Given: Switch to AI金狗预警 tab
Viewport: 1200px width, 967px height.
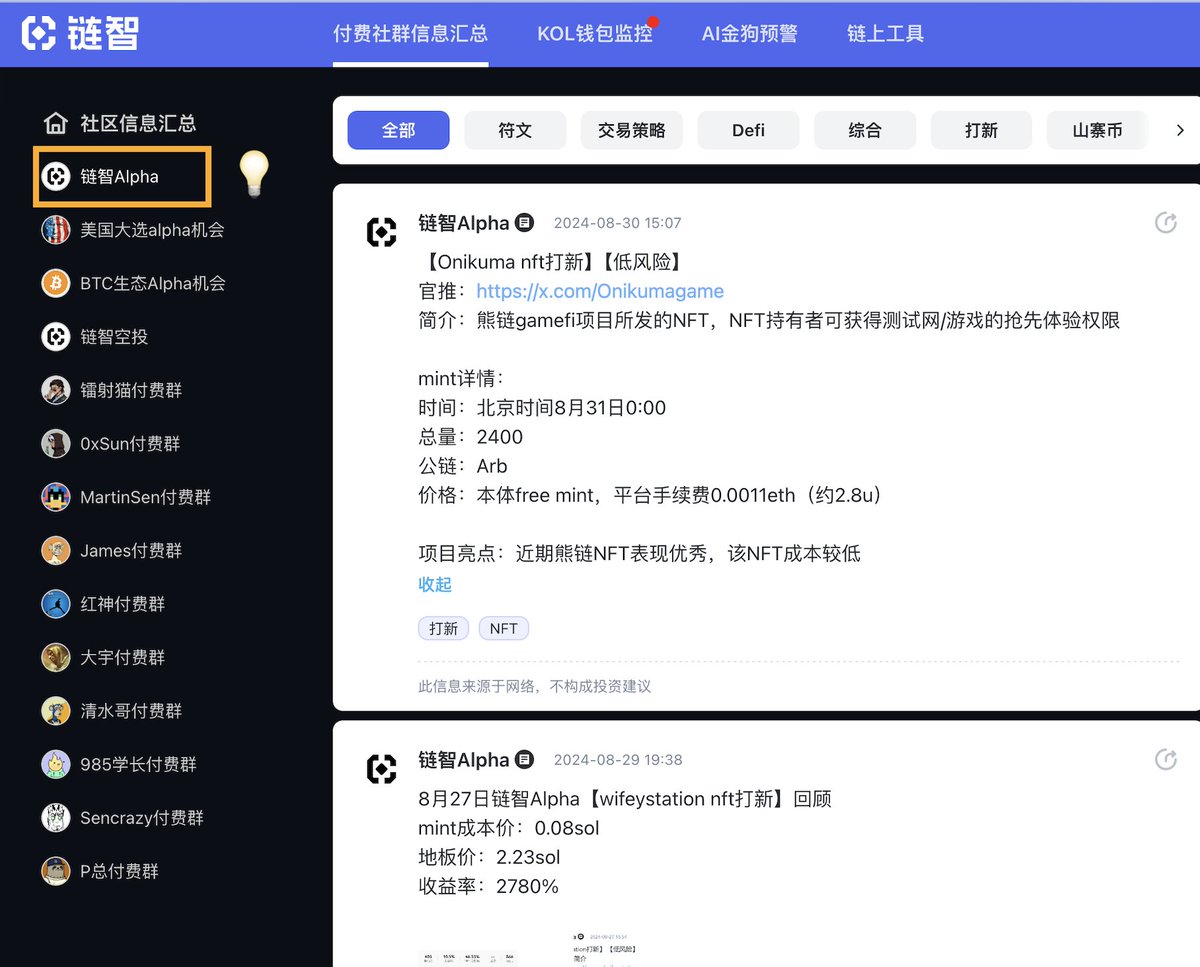Looking at the screenshot, I should click(x=750, y=34).
